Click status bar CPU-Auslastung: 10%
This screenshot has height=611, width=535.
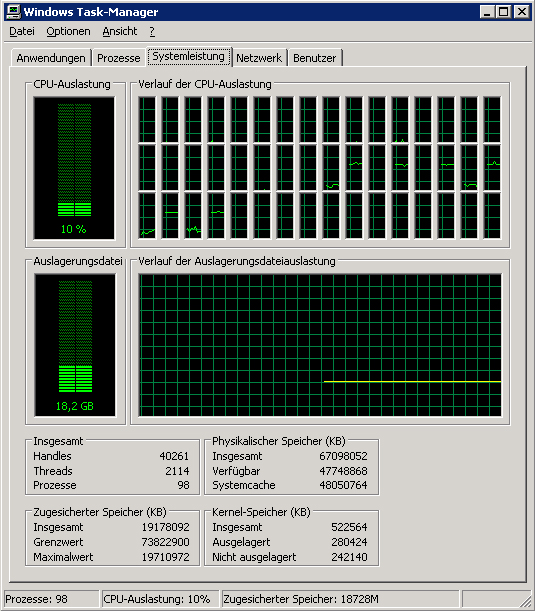tap(160, 599)
